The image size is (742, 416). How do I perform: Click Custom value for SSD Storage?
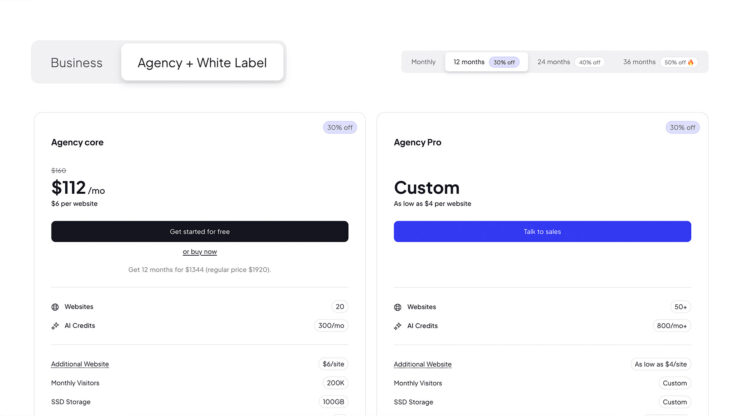675,402
